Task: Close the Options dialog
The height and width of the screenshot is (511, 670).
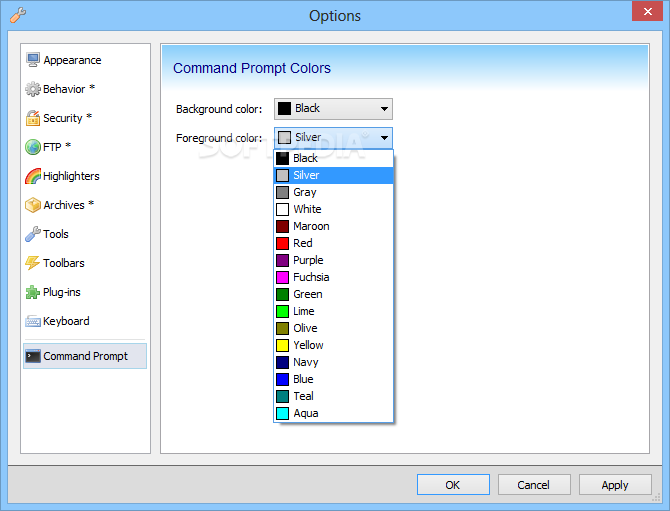Action: [x=647, y=12]
